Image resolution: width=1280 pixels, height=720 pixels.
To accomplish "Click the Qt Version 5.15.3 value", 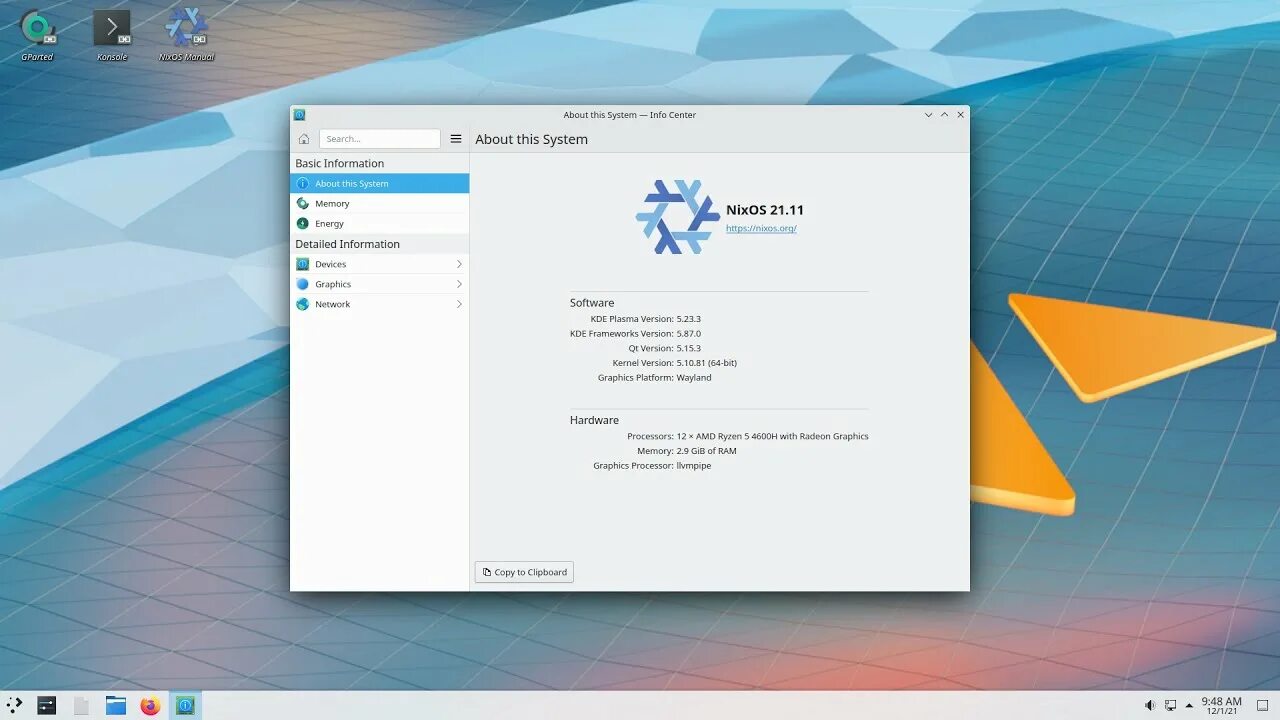I will tap(688, 348).
